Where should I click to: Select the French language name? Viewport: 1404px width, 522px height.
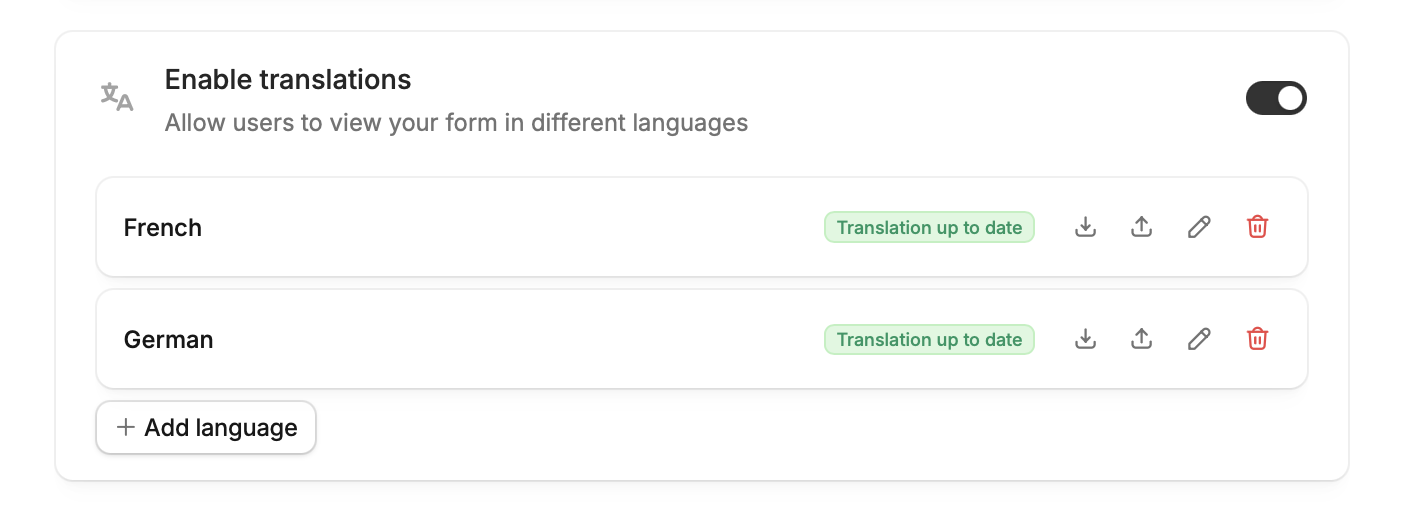point(163,227)
